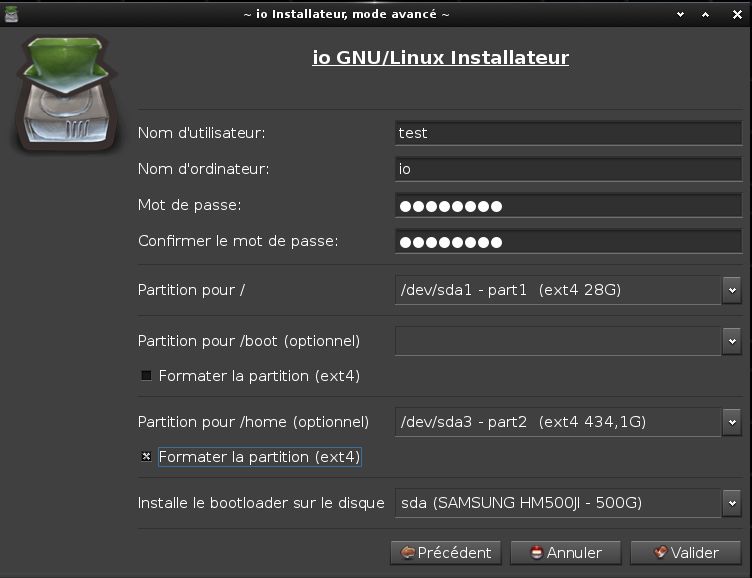The image size is (752, 578).
Task: Open the /home partition dropdown arrow
Action: click(x=732, y=422)
